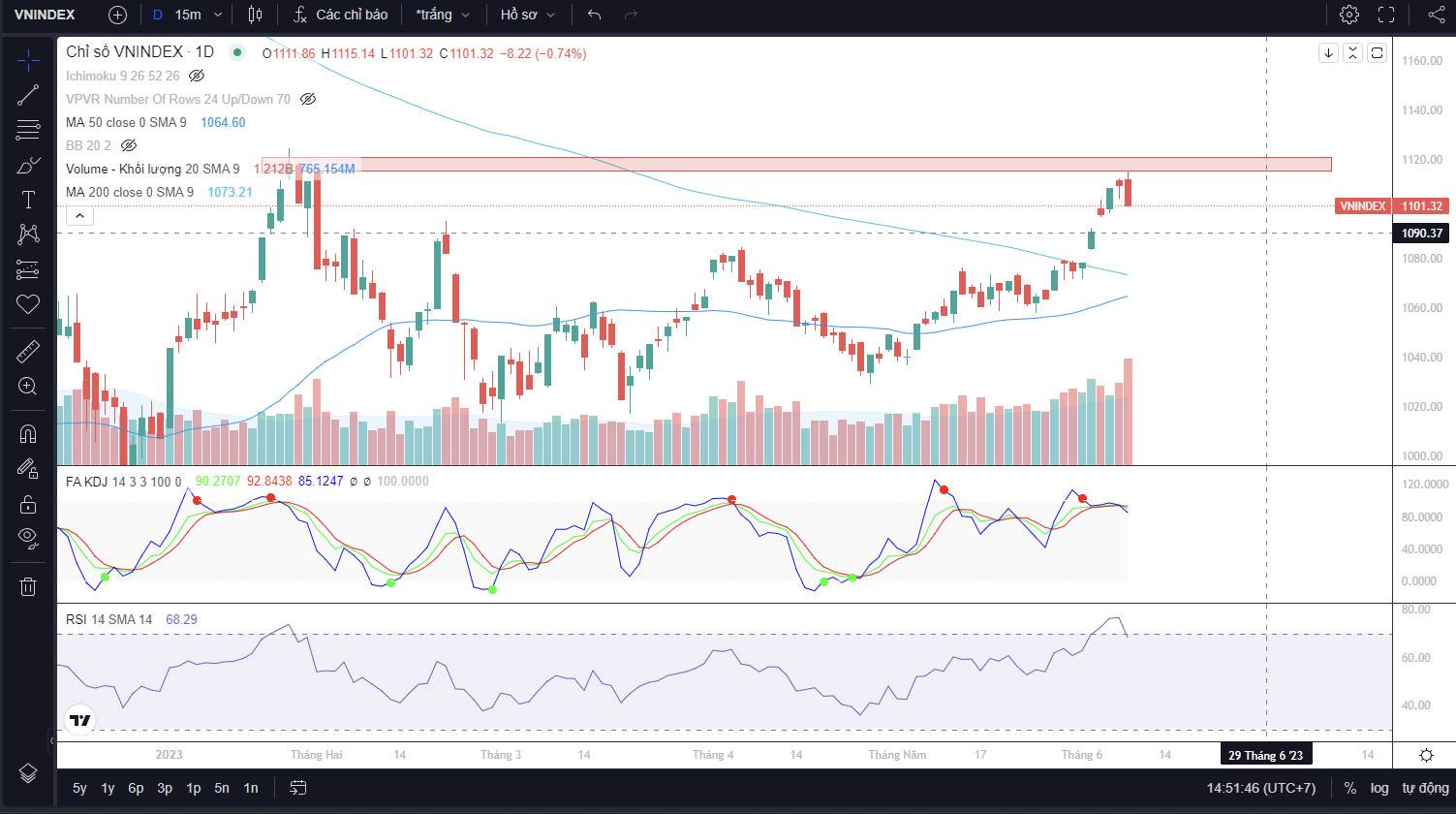Expand the time interval dropdown chevron
1456x814 pixels.
tap(218, 15)
